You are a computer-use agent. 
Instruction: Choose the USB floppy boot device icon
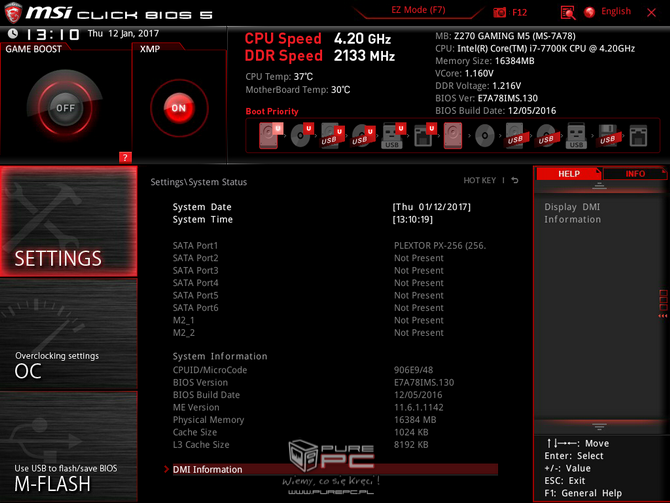pyautogui.click(x=607, y=136)
